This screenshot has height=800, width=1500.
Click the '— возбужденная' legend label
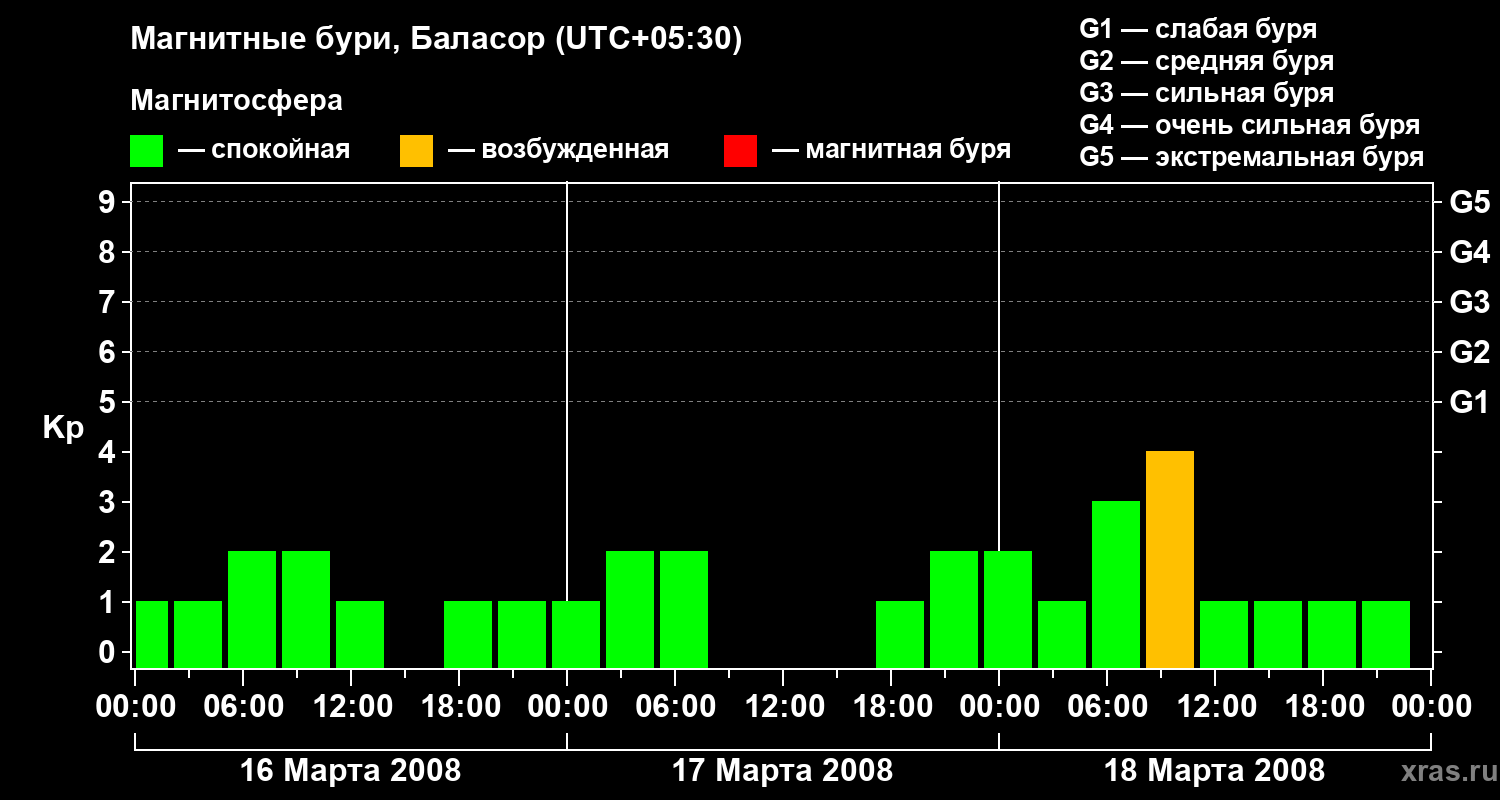[x=558, y=151]
